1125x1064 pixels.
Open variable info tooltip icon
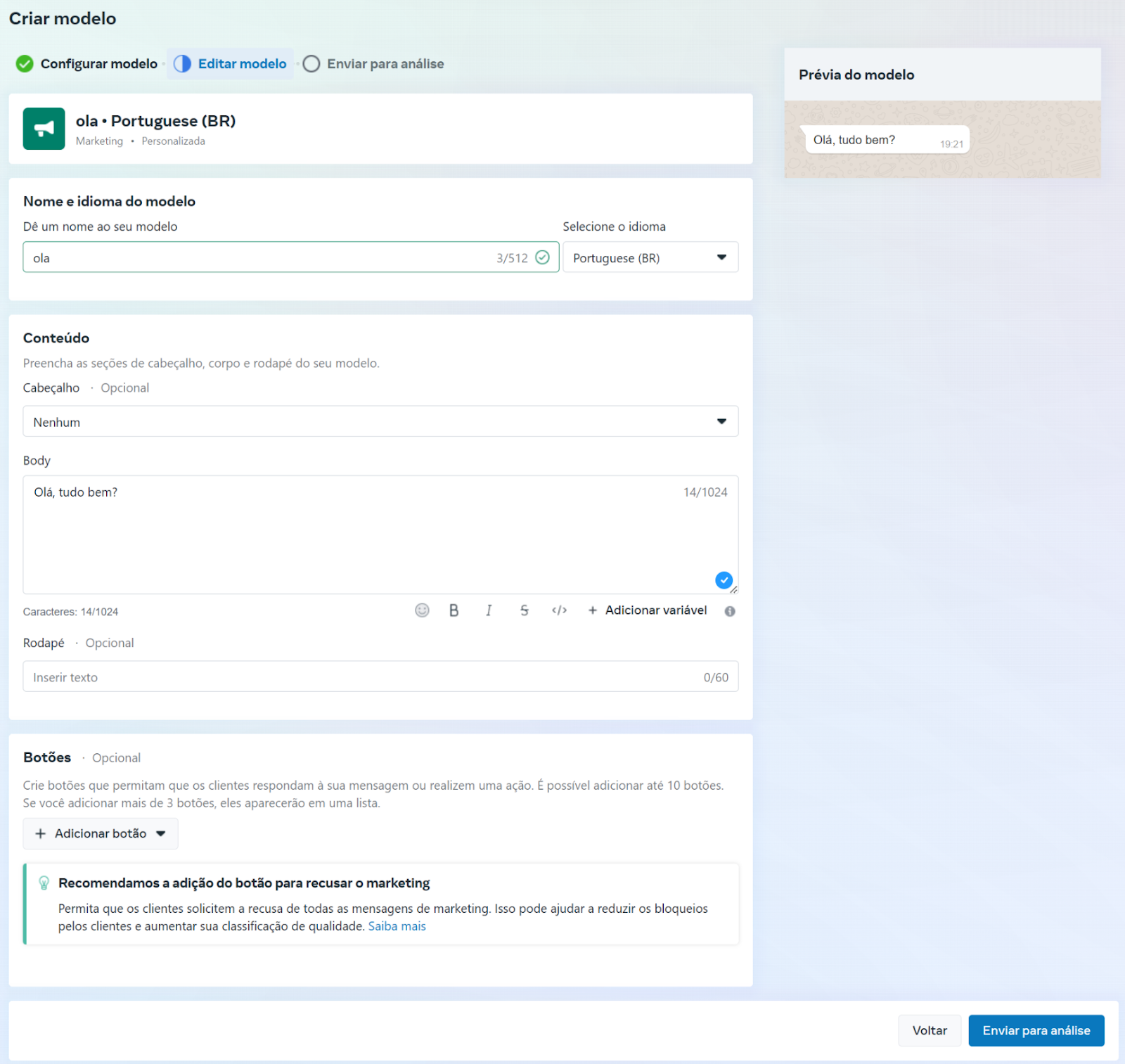coord(730,611)
